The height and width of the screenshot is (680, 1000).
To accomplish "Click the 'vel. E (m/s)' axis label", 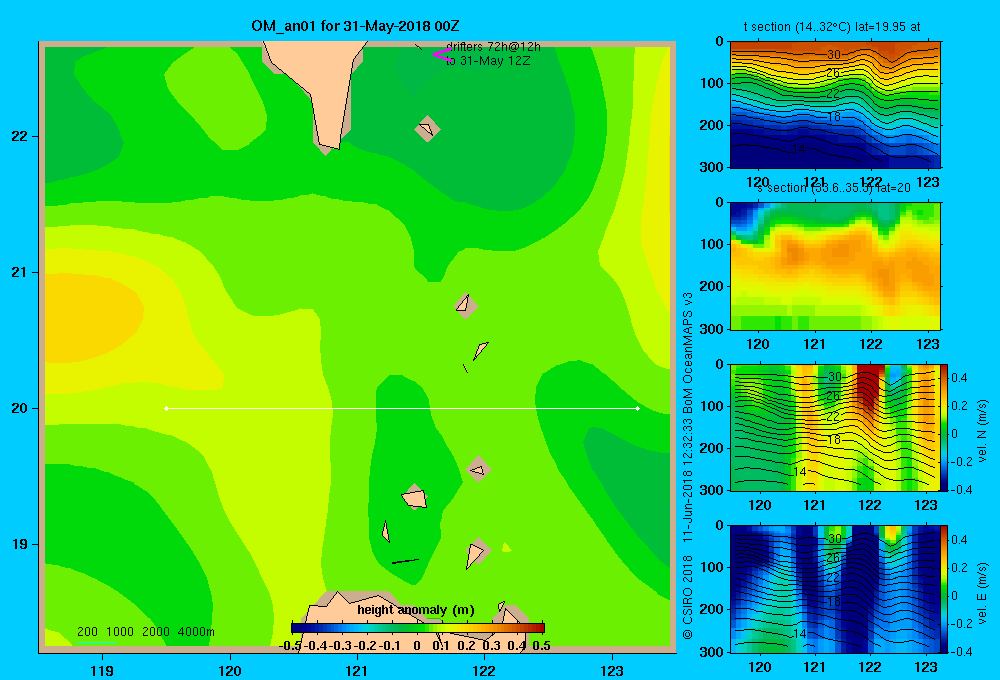I will click(x=982, y=592).
